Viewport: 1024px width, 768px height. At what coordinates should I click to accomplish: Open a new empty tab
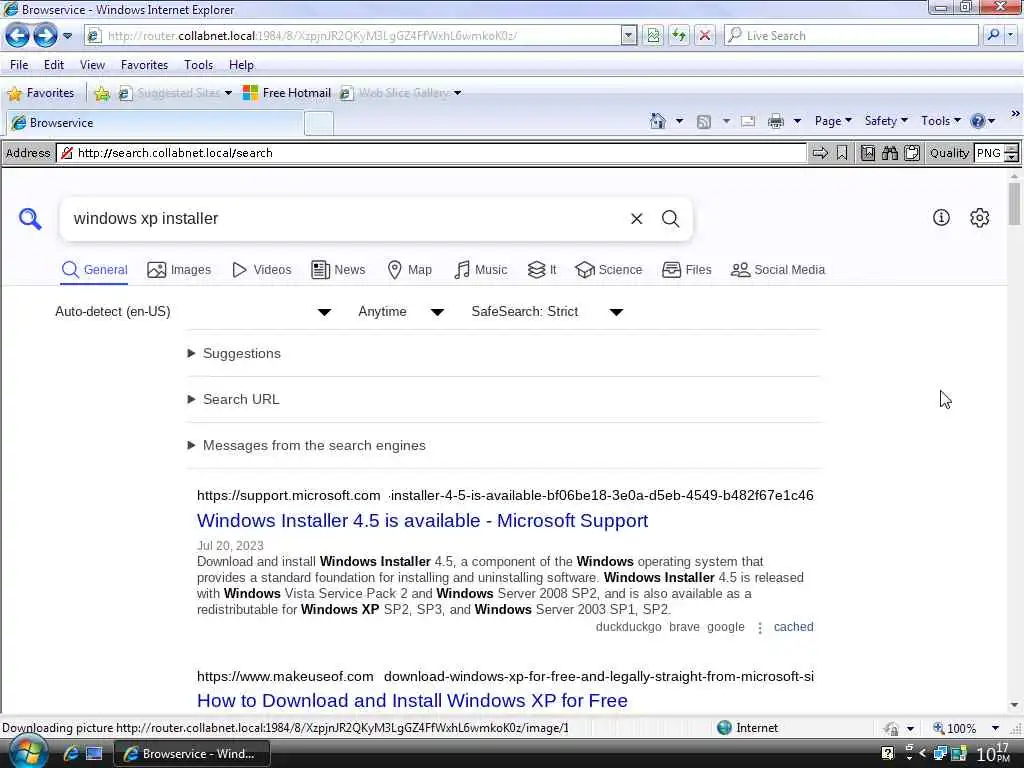(319, 123)
